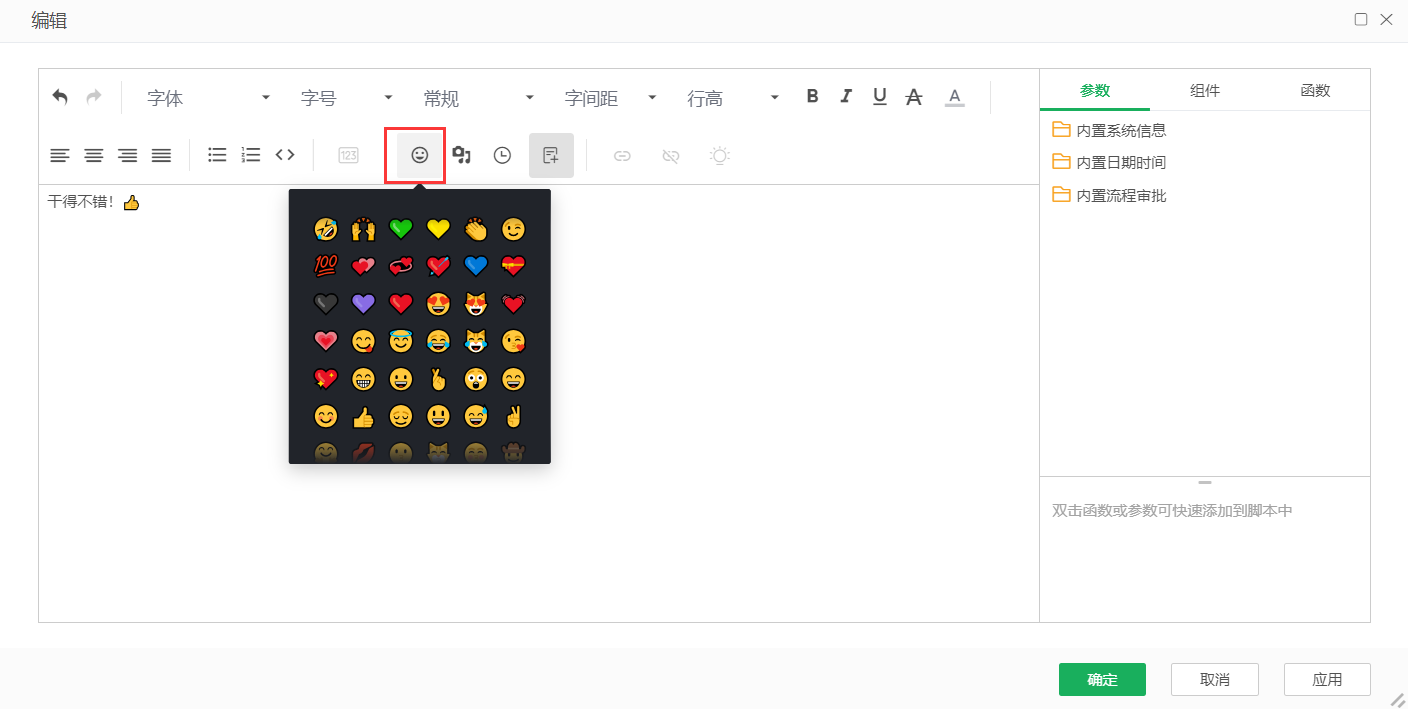Toggle bold formatting

[812, 96]
